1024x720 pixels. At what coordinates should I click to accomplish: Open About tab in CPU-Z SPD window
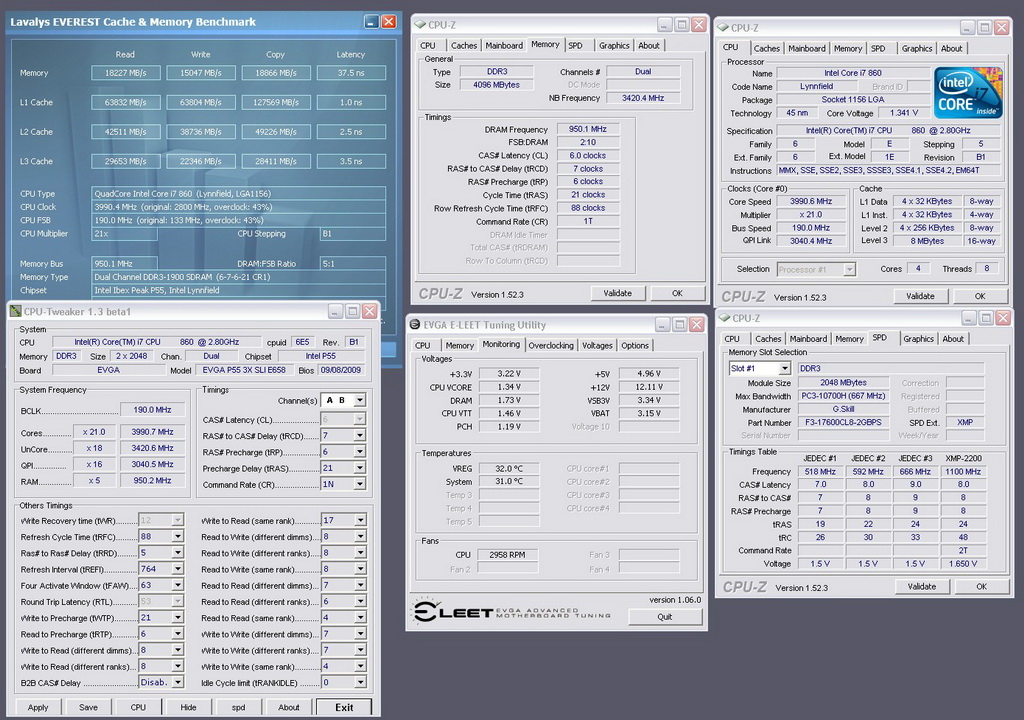[953, 339]
